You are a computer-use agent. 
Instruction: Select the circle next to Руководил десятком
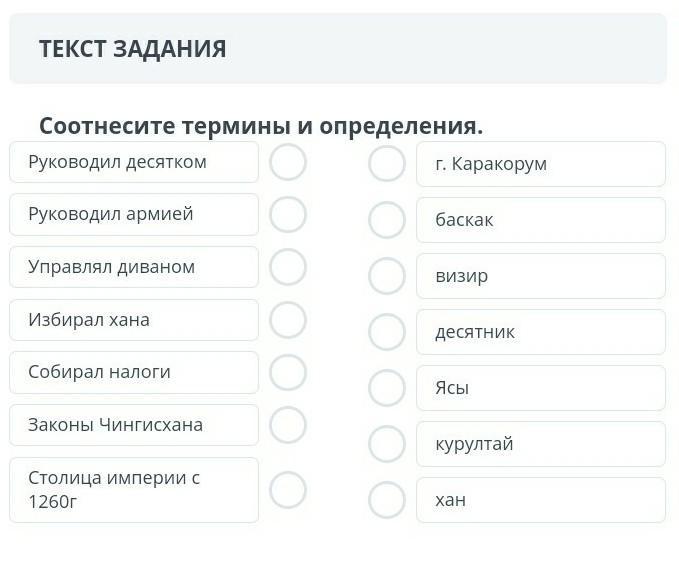288,162
